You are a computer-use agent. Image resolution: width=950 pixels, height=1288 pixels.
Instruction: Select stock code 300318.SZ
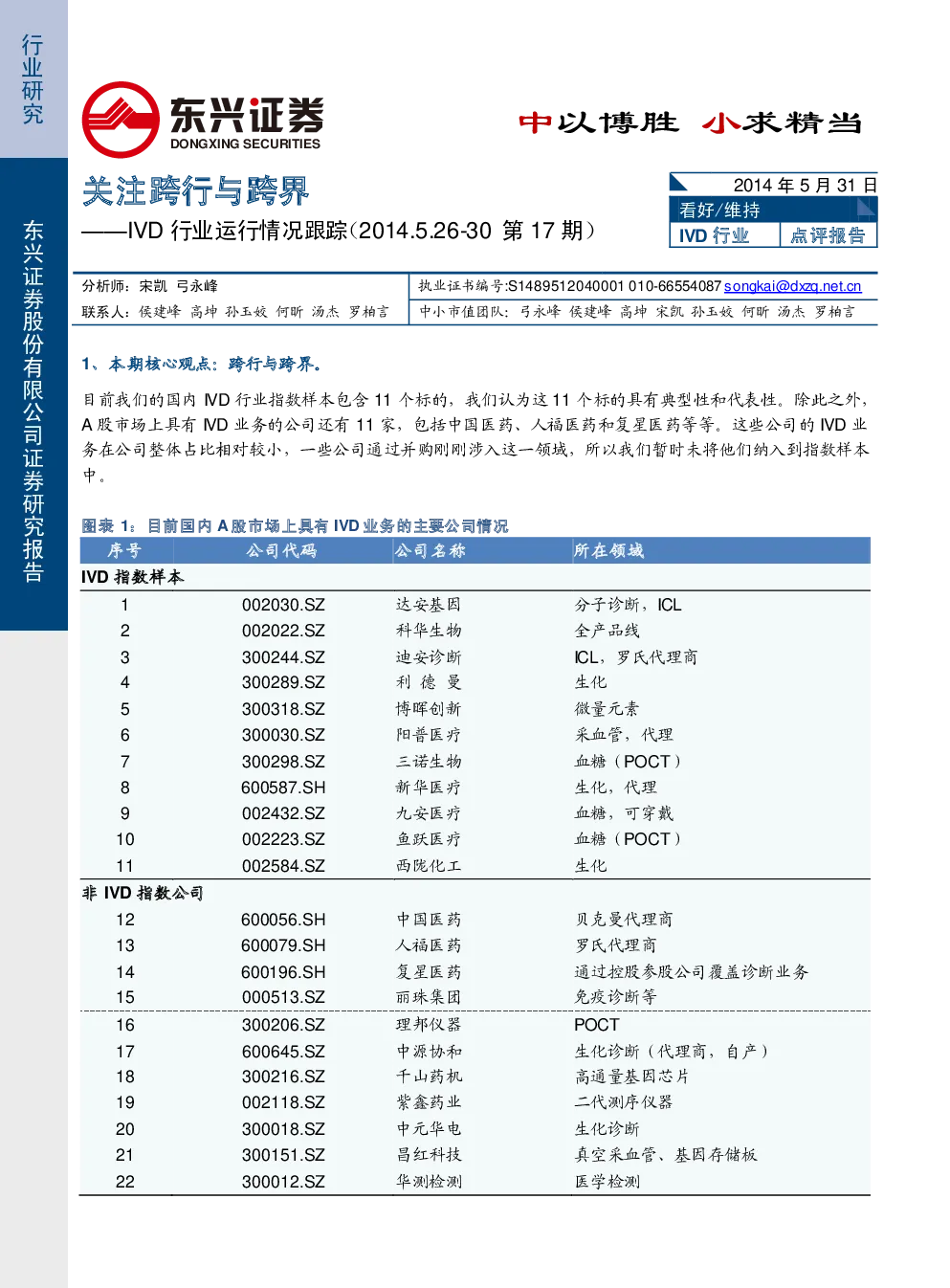click(x=283, y=709)
